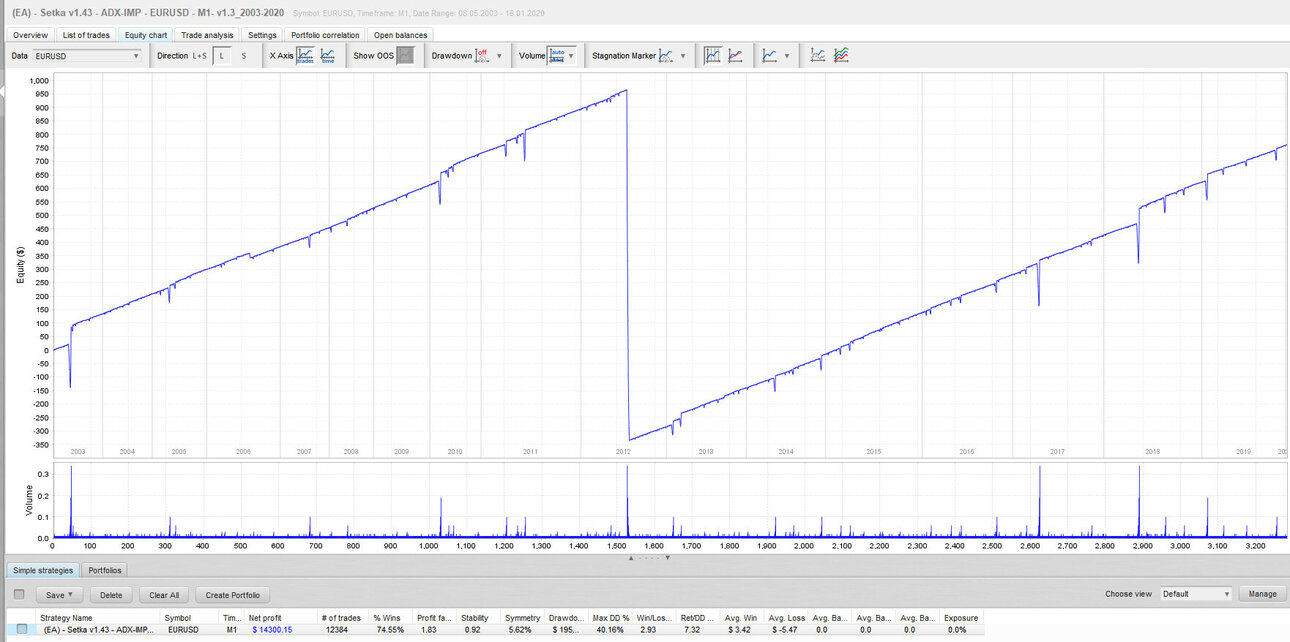Expand the Volume dropdown arrow
The image size is (1290, 642).
572,56
